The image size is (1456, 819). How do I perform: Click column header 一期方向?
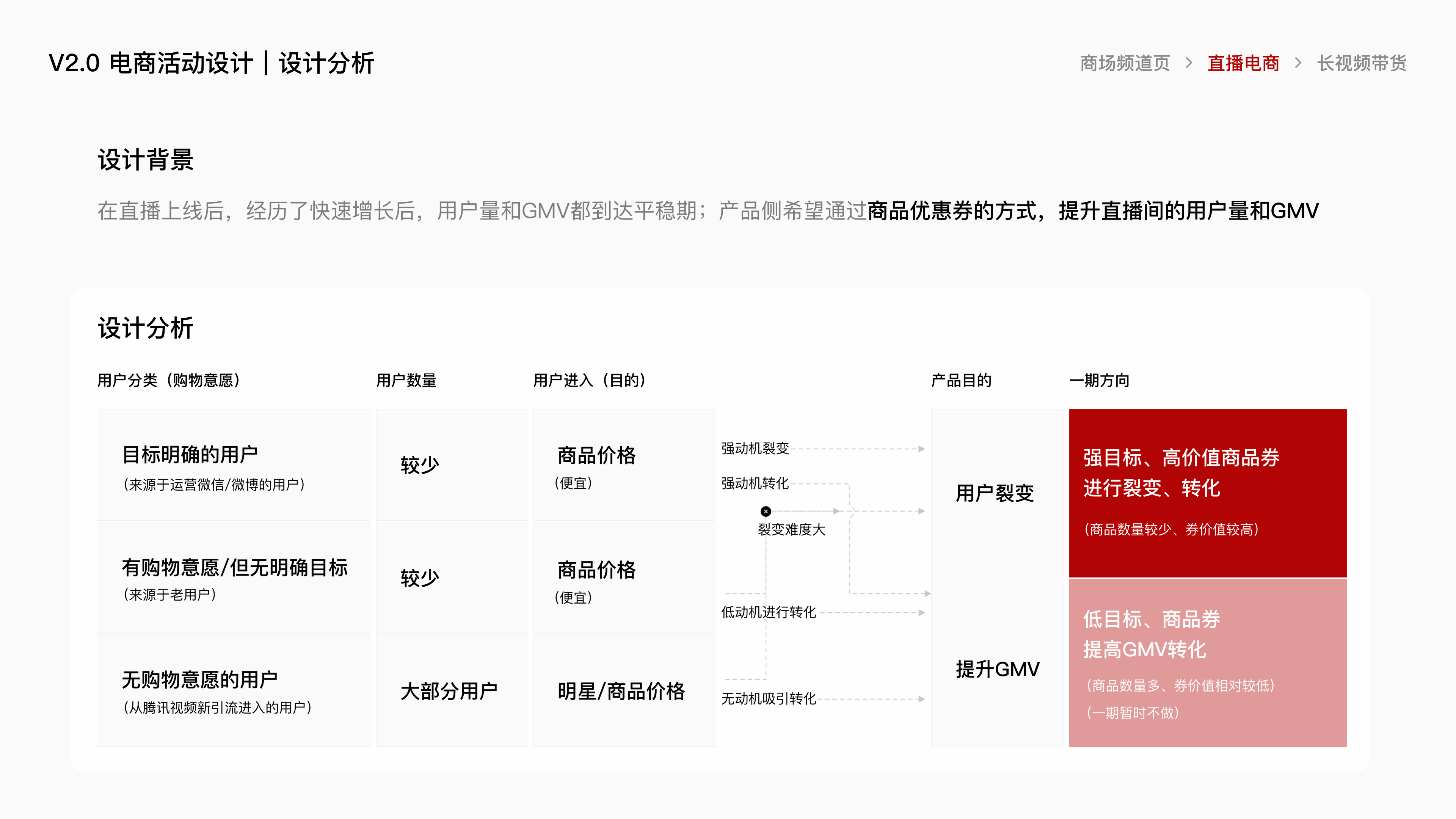pyautogui.click(x=1099, y=380)
